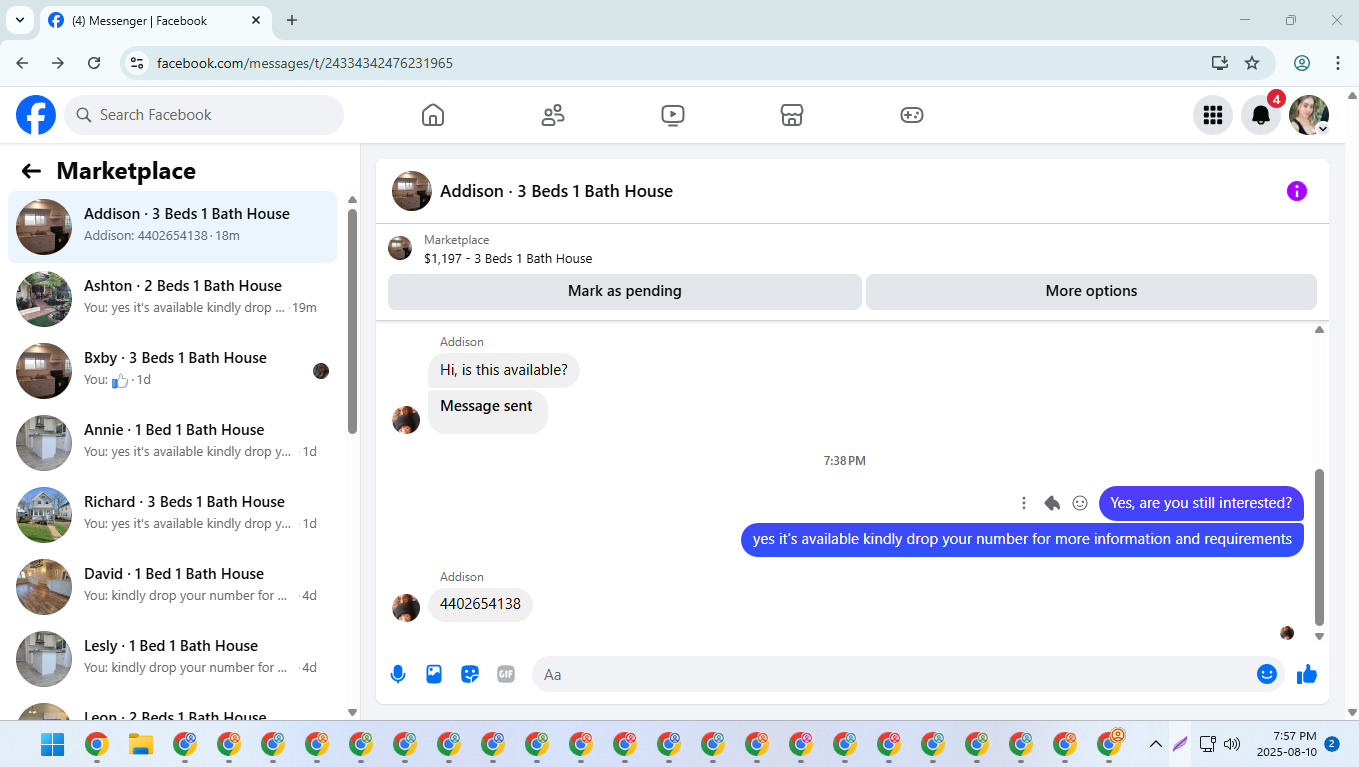Open Addison 3 Beds 1 Bath House chat
Image resolution: width=1359 pixels, height=767 pixels.
[173, 227]
